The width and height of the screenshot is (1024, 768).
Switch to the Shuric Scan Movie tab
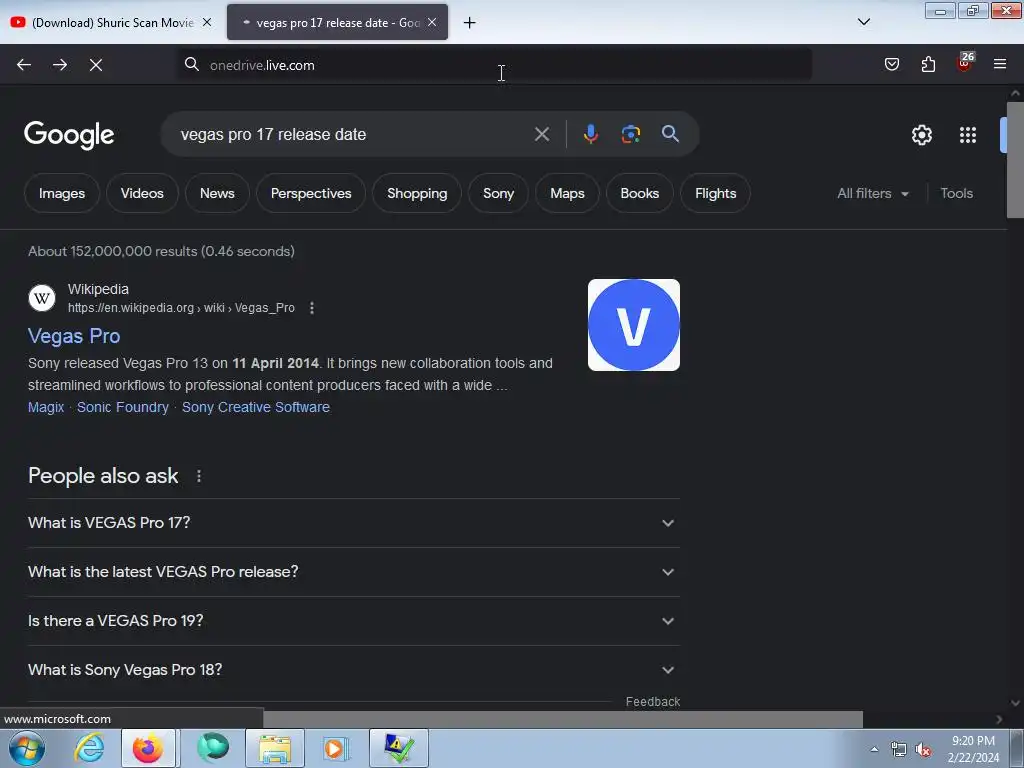(112, 22)
